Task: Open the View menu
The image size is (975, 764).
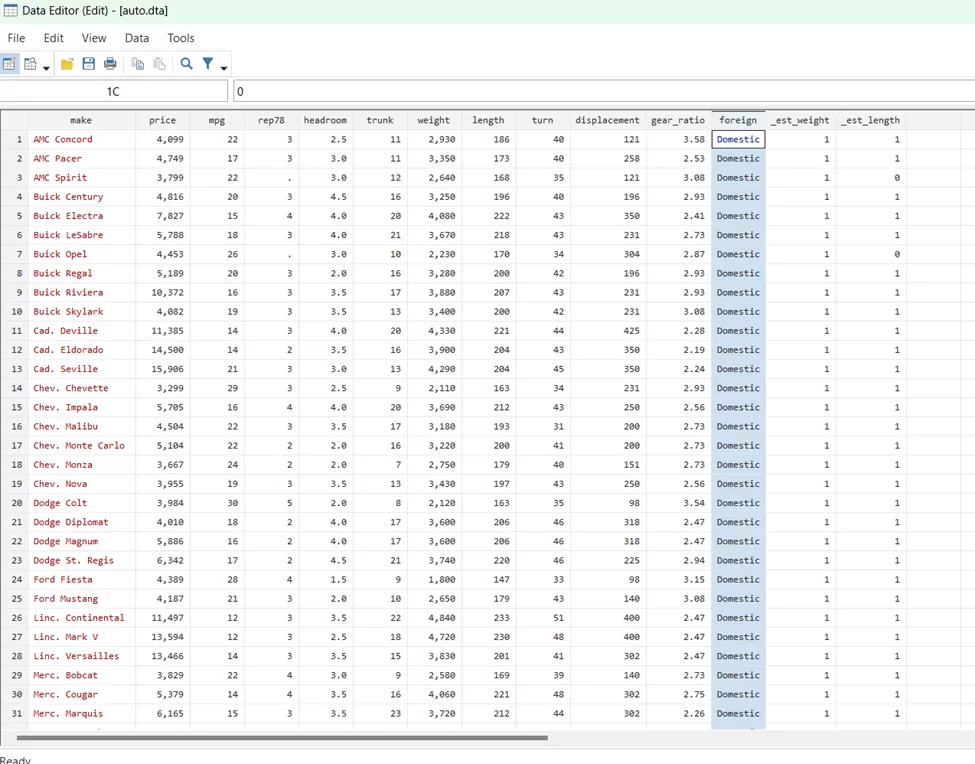Action: click(94, 38)
